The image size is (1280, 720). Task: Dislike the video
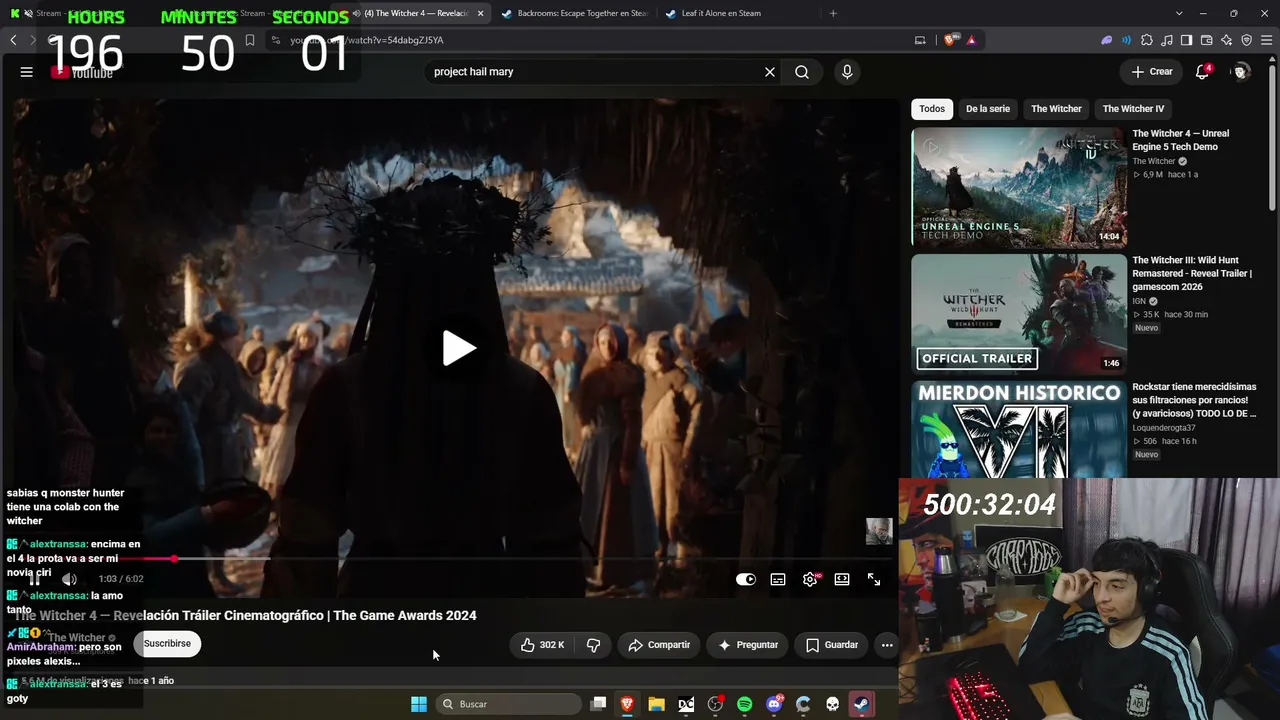(x=593, y=645)
